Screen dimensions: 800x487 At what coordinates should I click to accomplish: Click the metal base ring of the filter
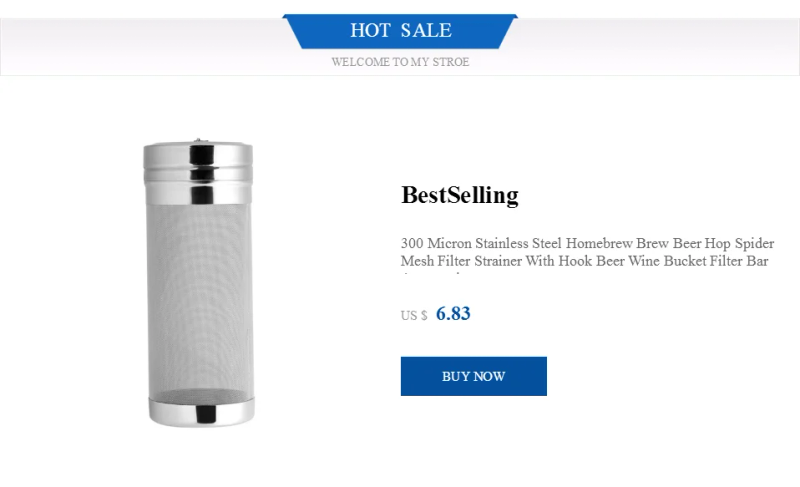pyautogui.click(x=199, y=412)
